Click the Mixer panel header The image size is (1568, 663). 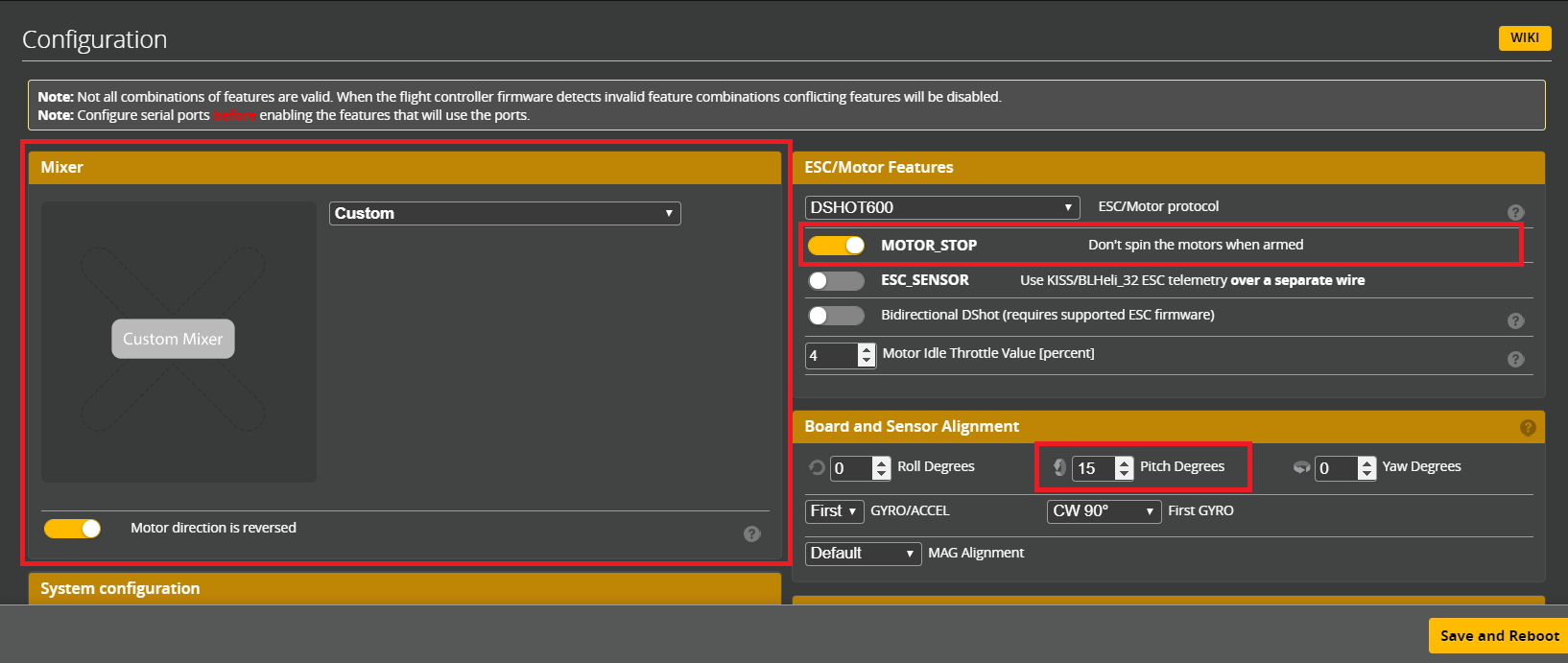tap(405, 167)
